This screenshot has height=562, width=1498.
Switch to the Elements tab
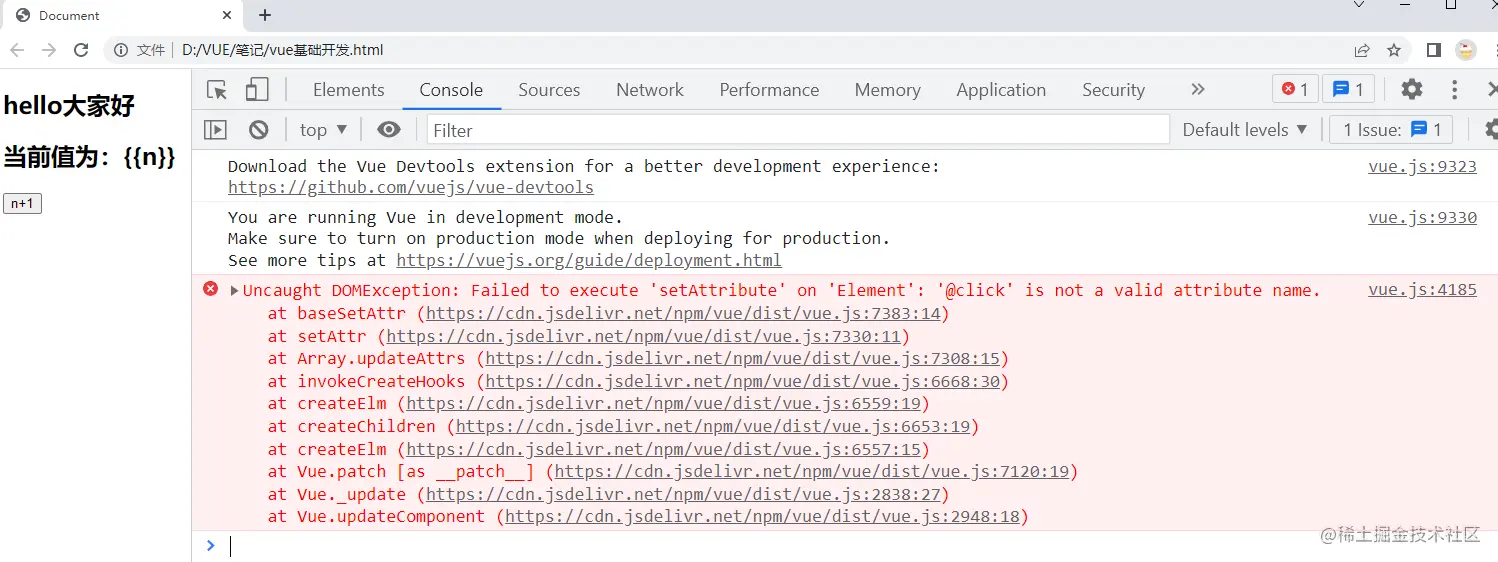pos(348,90)
